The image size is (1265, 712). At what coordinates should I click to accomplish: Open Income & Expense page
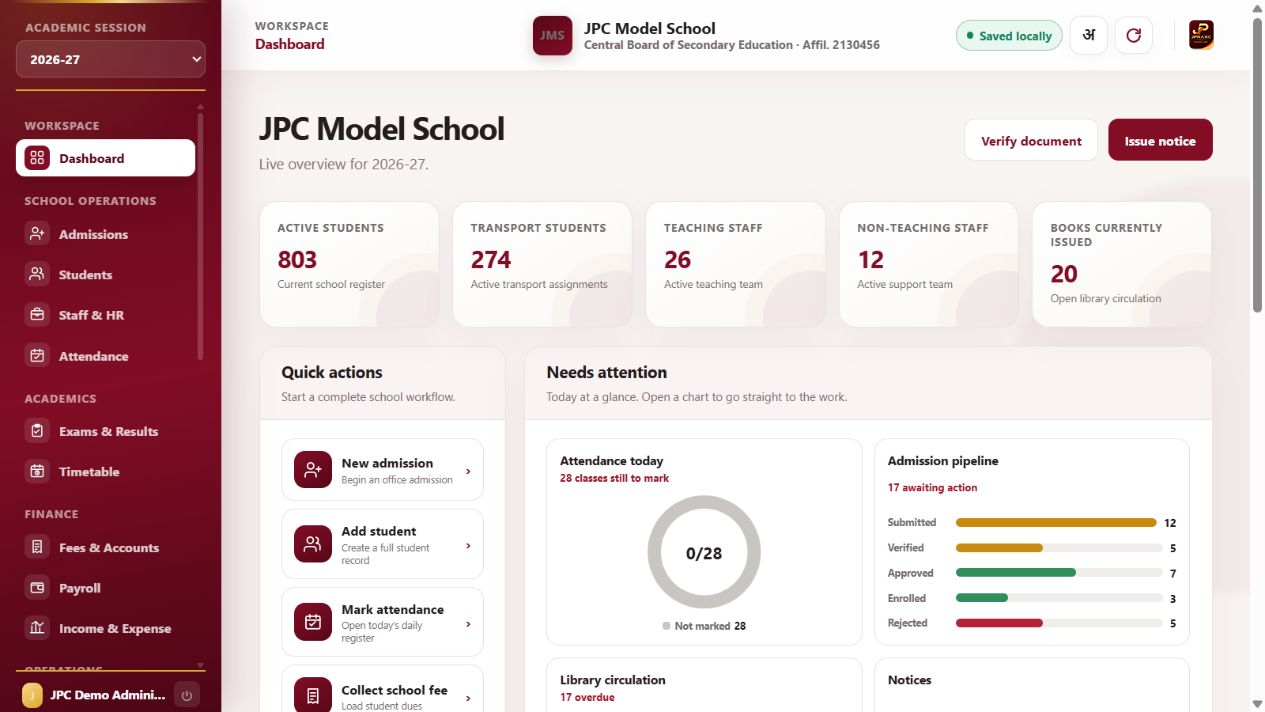pyautogui.click(x=105, y=628)
